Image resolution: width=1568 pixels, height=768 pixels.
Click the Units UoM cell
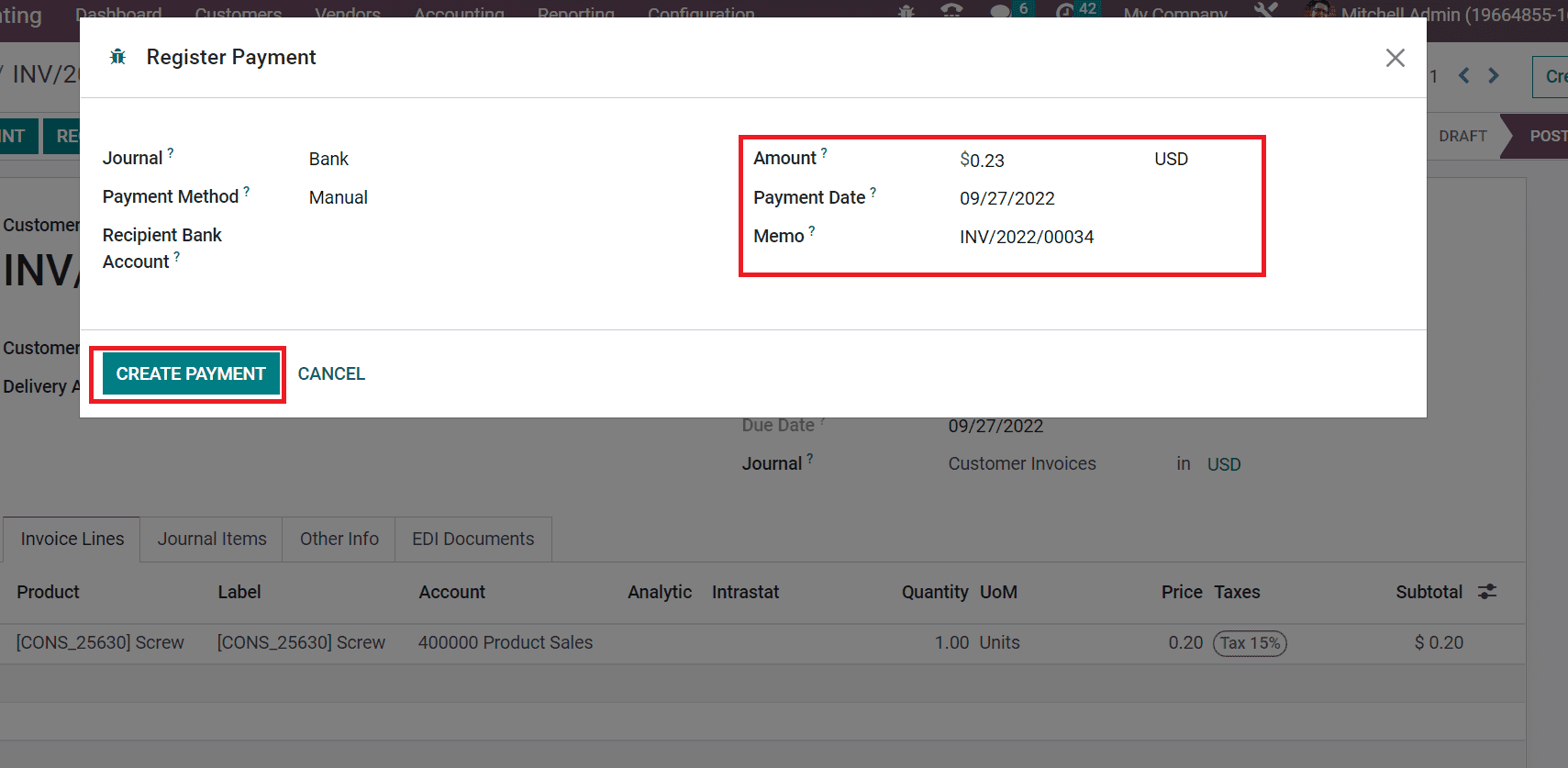999,642
